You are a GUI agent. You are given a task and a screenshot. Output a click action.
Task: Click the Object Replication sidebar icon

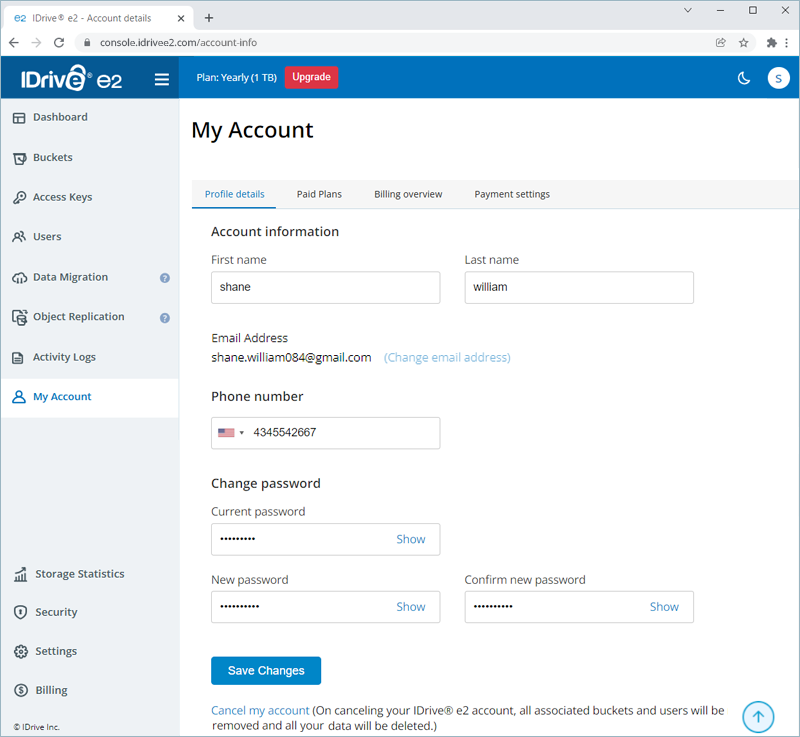point(19,317)
